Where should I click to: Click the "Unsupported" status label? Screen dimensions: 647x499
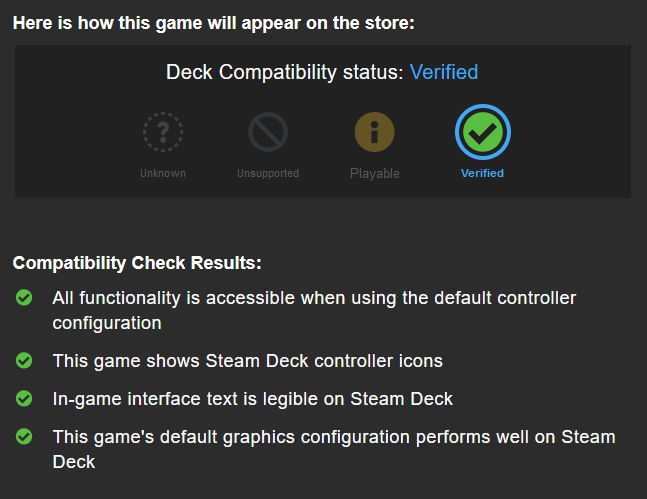click(x=268, y=173)
